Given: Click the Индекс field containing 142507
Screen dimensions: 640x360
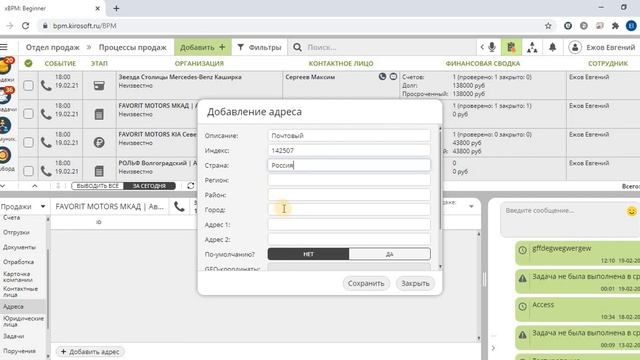Looking at the screenshot, I should (x=349, y=151).
